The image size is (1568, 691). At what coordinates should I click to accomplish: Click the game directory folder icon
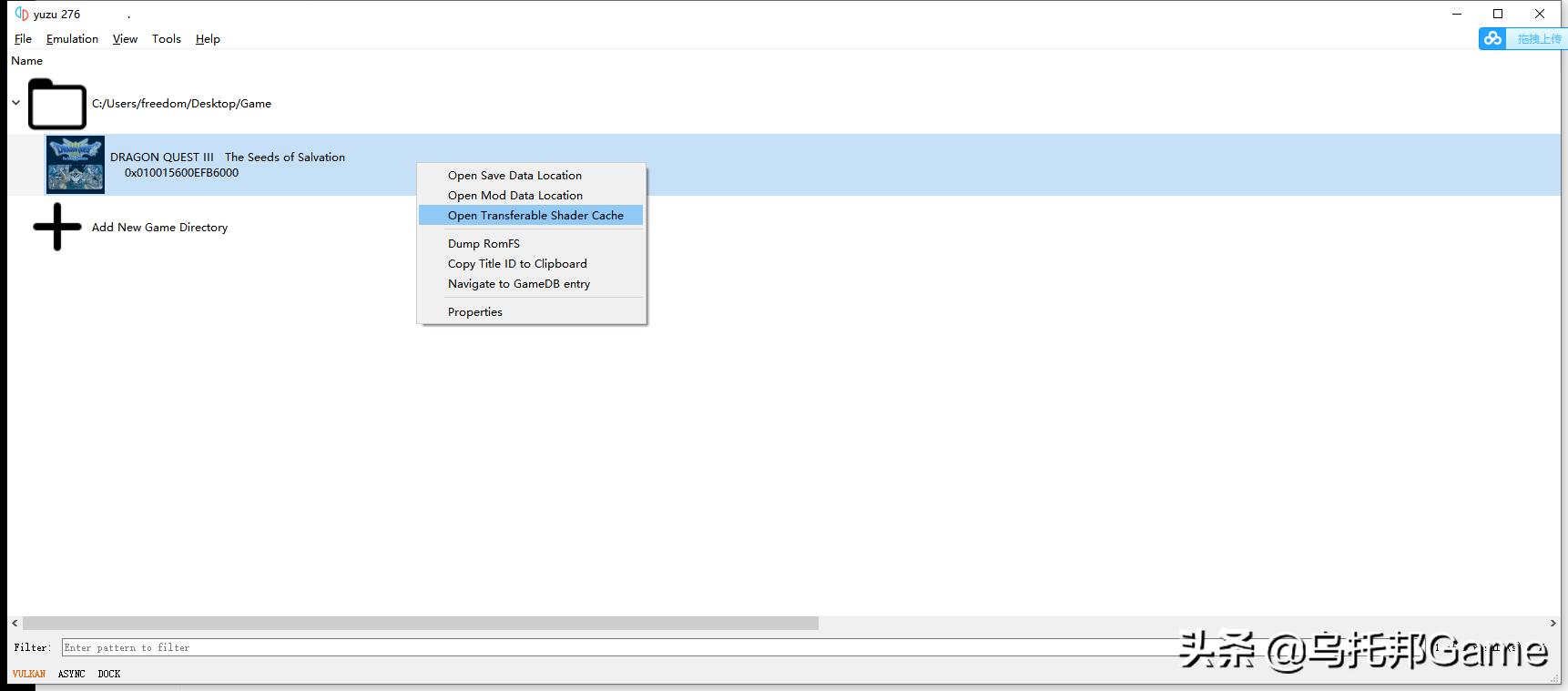pyautogui.click(x=57, y=104)
